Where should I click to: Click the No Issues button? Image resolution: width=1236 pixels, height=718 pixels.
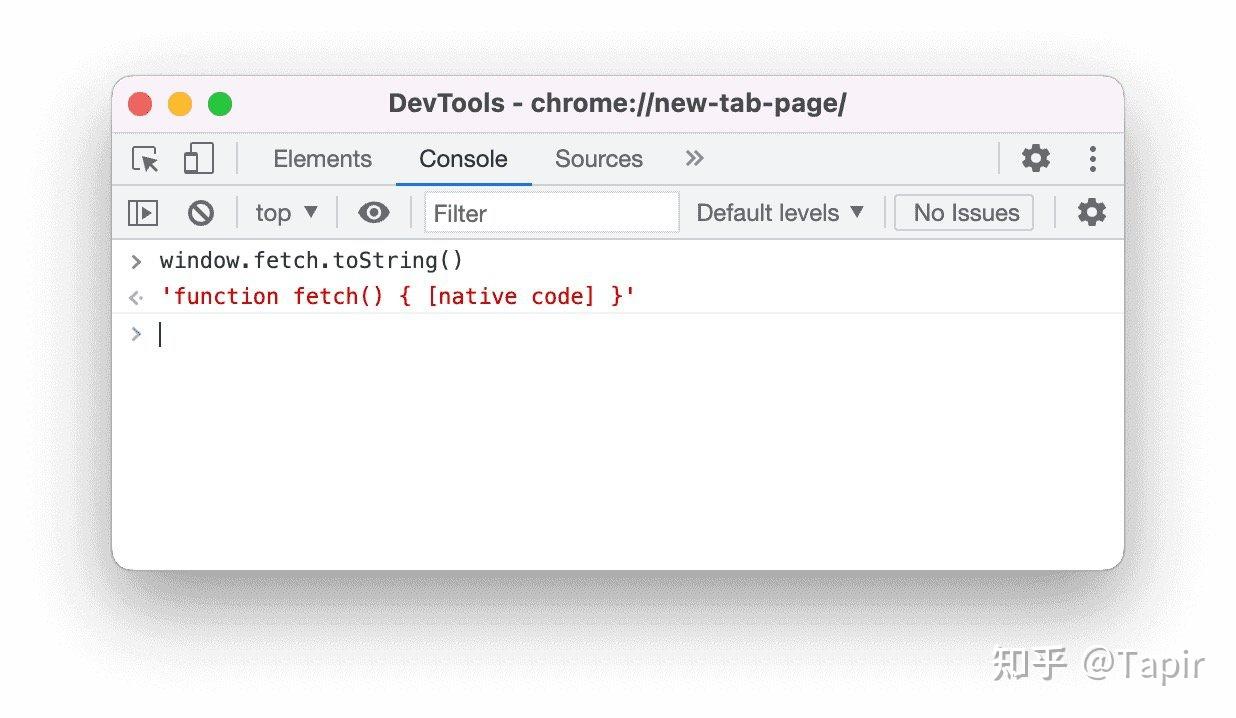click(x=964, y=212)
